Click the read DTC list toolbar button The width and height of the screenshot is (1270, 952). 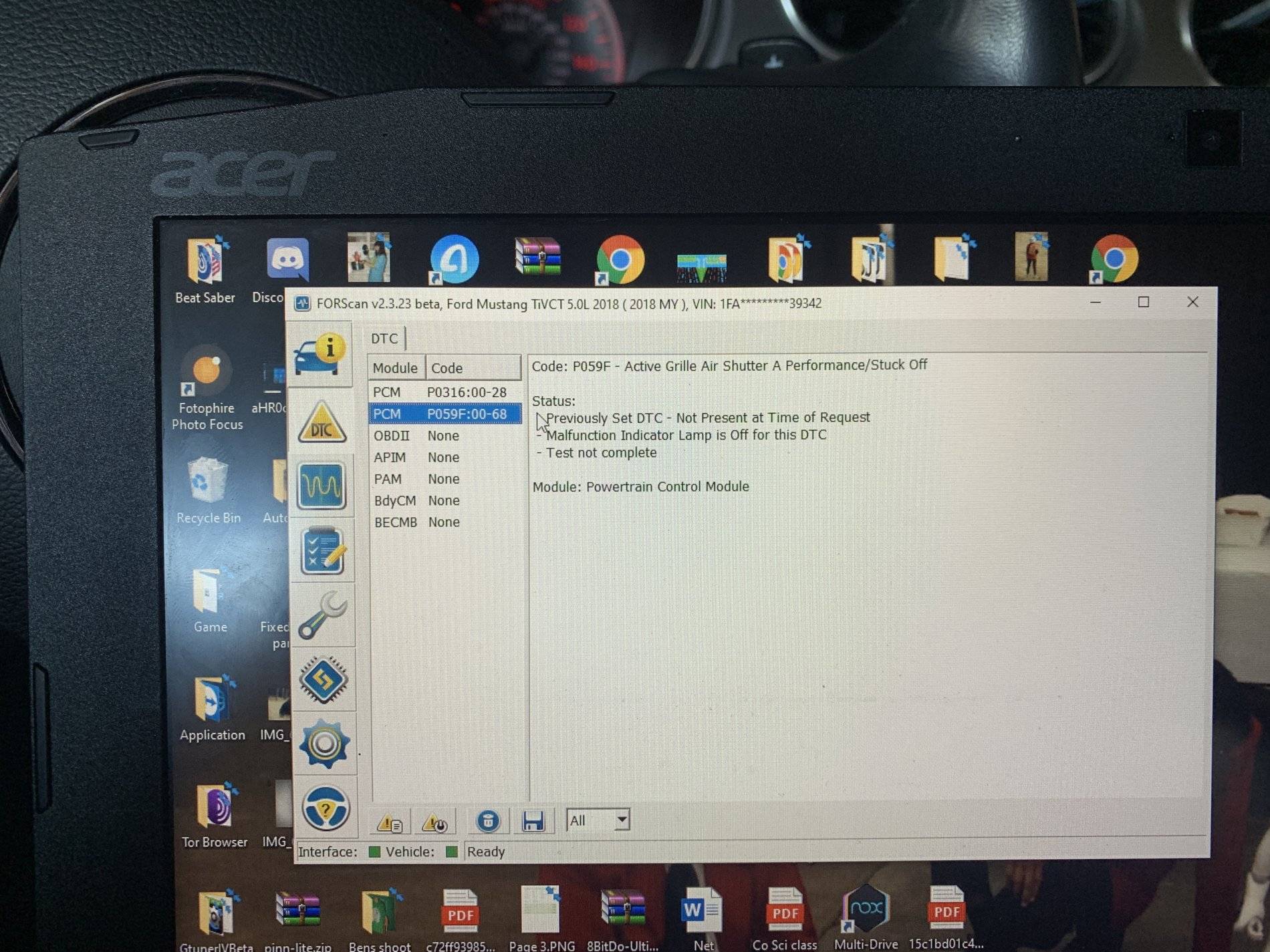(x=389, y=823)
